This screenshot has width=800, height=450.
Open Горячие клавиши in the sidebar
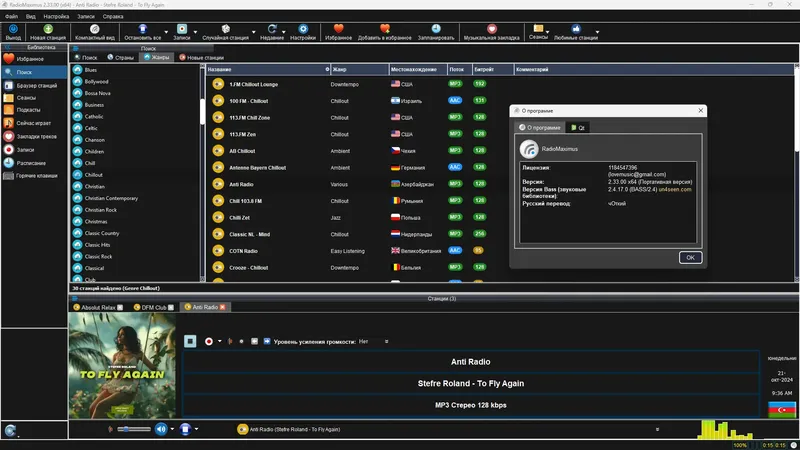point(34,176)
